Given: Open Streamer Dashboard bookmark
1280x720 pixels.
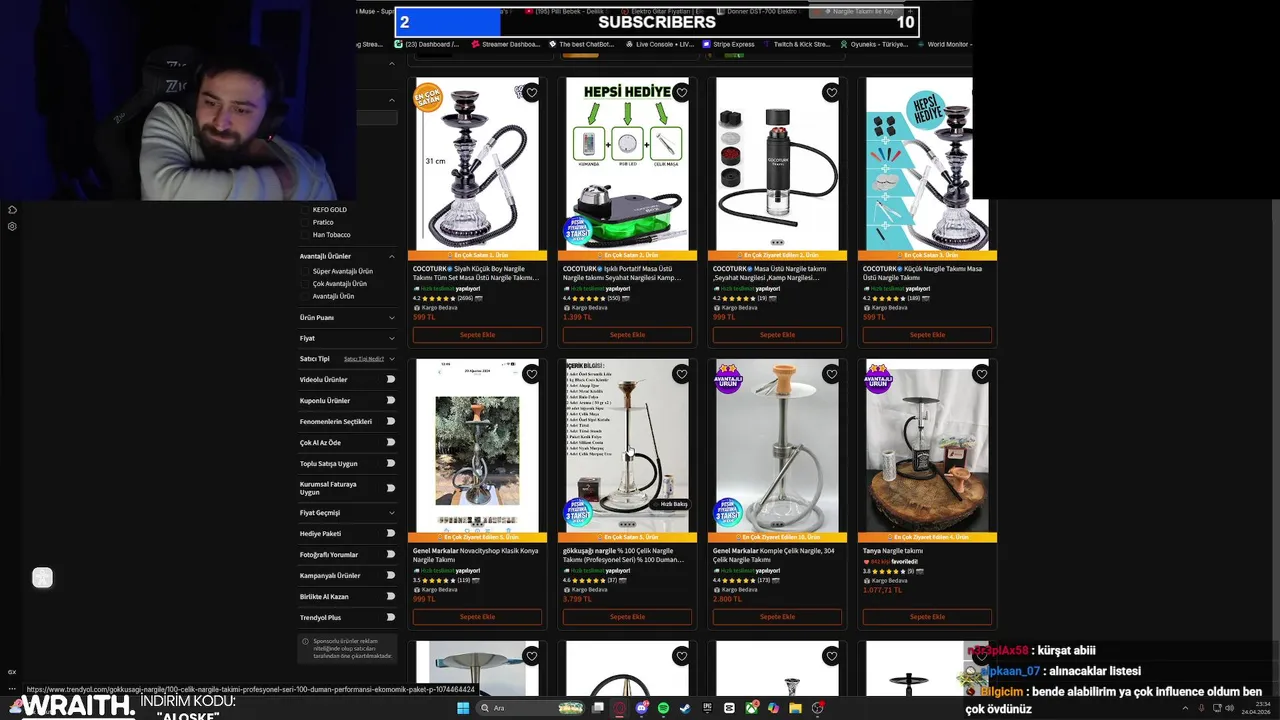Looking at the screenshot, I should tap(506, 44).
